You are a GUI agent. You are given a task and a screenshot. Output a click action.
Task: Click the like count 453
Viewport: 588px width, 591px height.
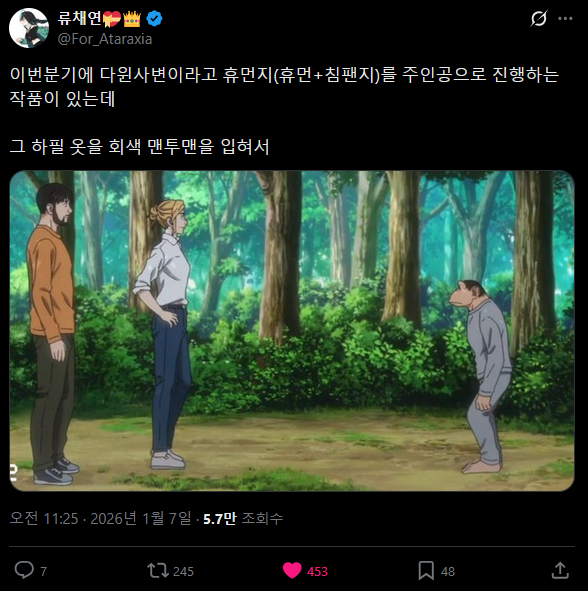(317, 572)
